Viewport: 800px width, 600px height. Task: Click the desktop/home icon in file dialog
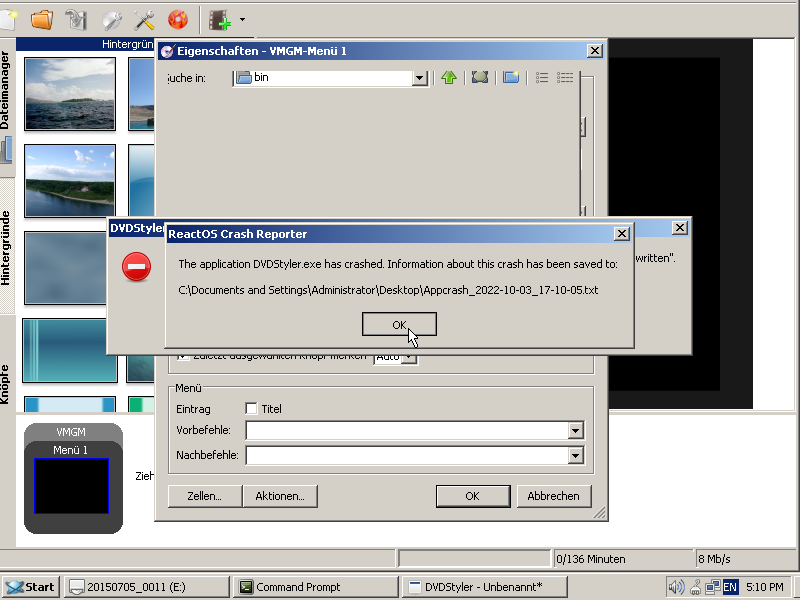(x=480, y=78)
